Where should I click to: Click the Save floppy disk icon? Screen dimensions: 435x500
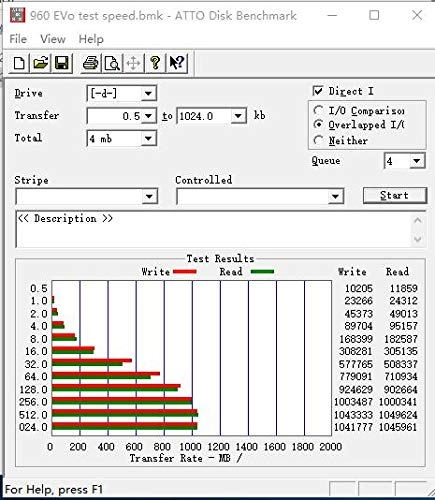[62, 63]
